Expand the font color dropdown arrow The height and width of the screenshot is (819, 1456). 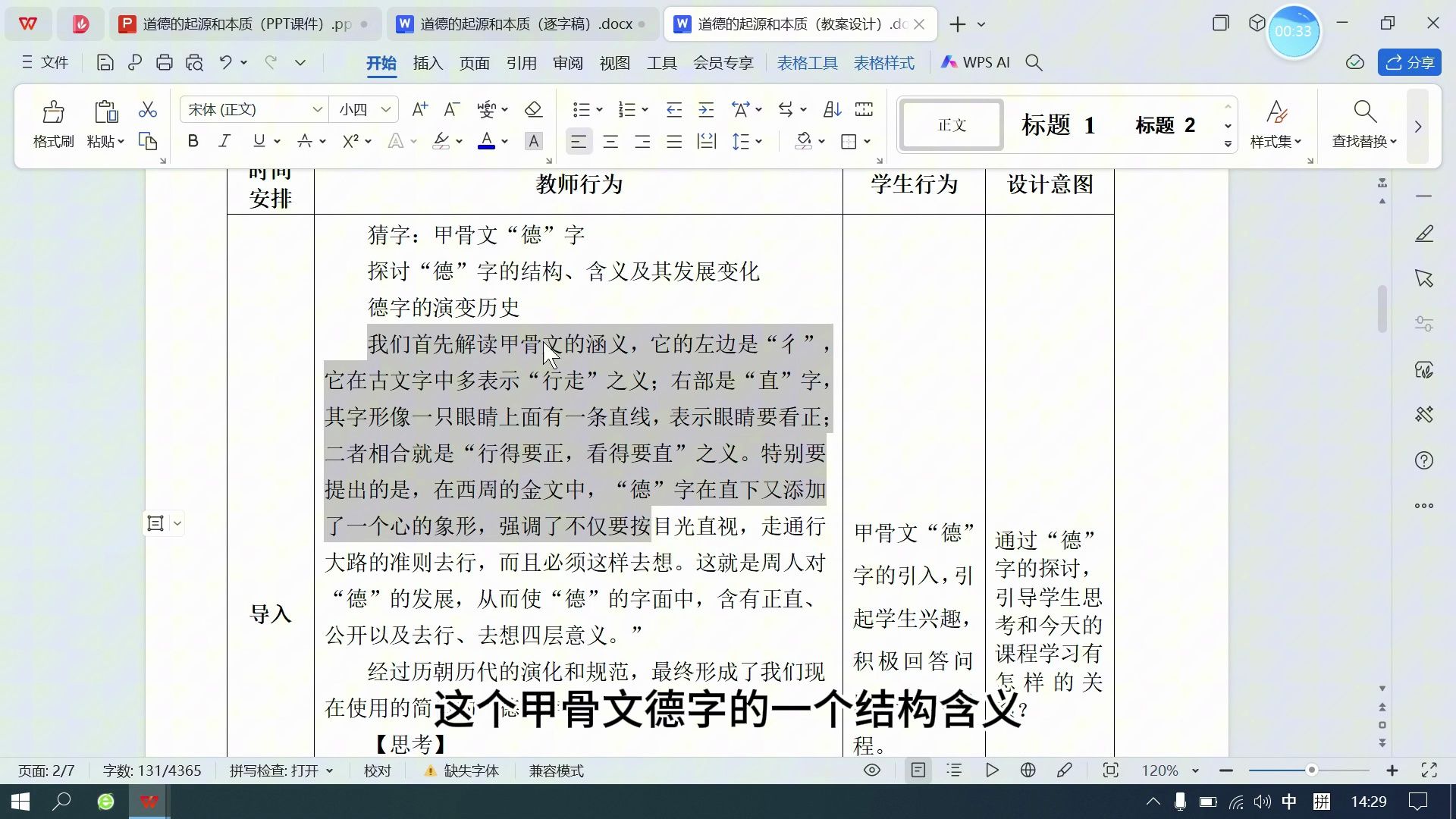click(505, 142)
